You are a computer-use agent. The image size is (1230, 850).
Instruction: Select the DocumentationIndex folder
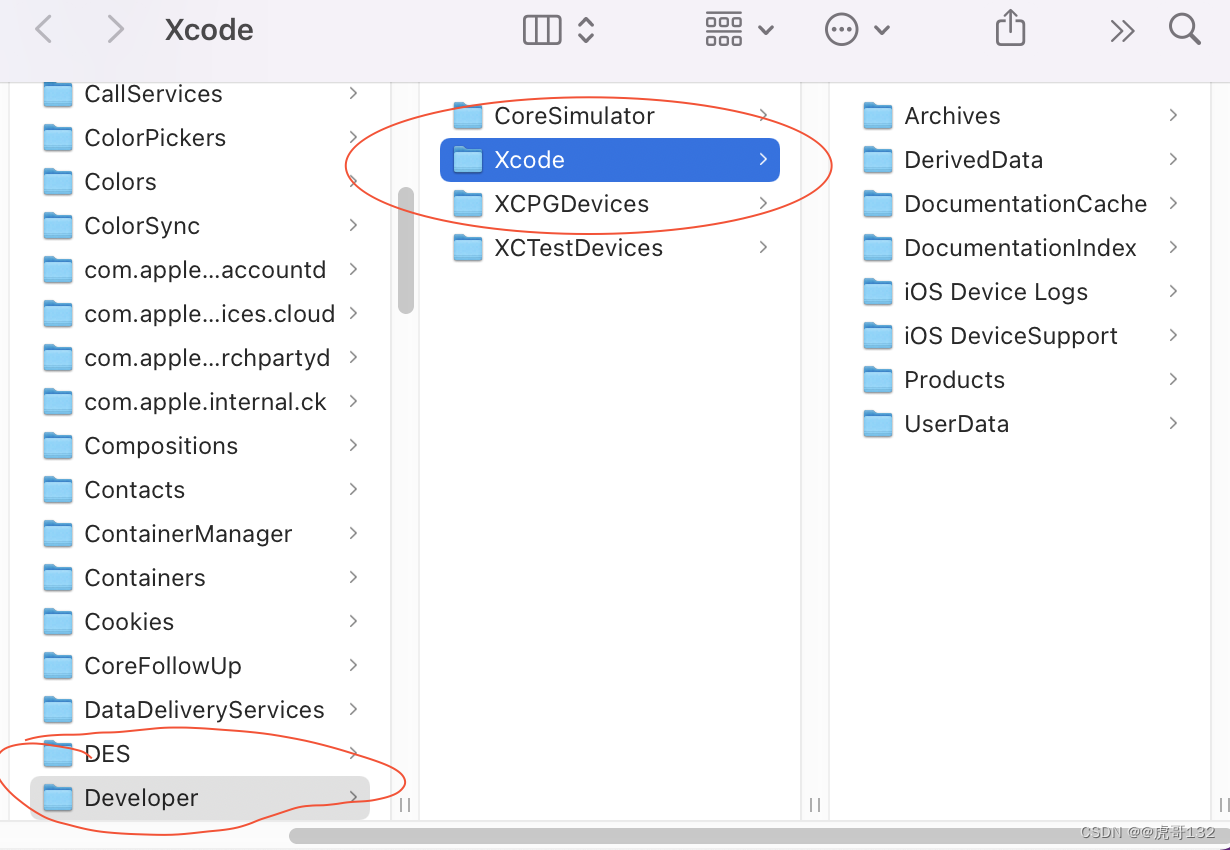point(1020,248)
